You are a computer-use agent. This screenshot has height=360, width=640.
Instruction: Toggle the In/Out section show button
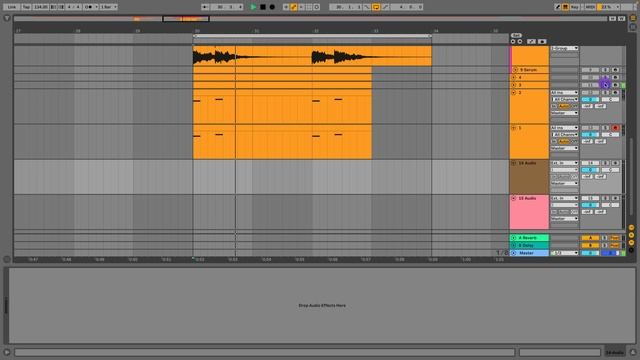click(x=631, y=227)
